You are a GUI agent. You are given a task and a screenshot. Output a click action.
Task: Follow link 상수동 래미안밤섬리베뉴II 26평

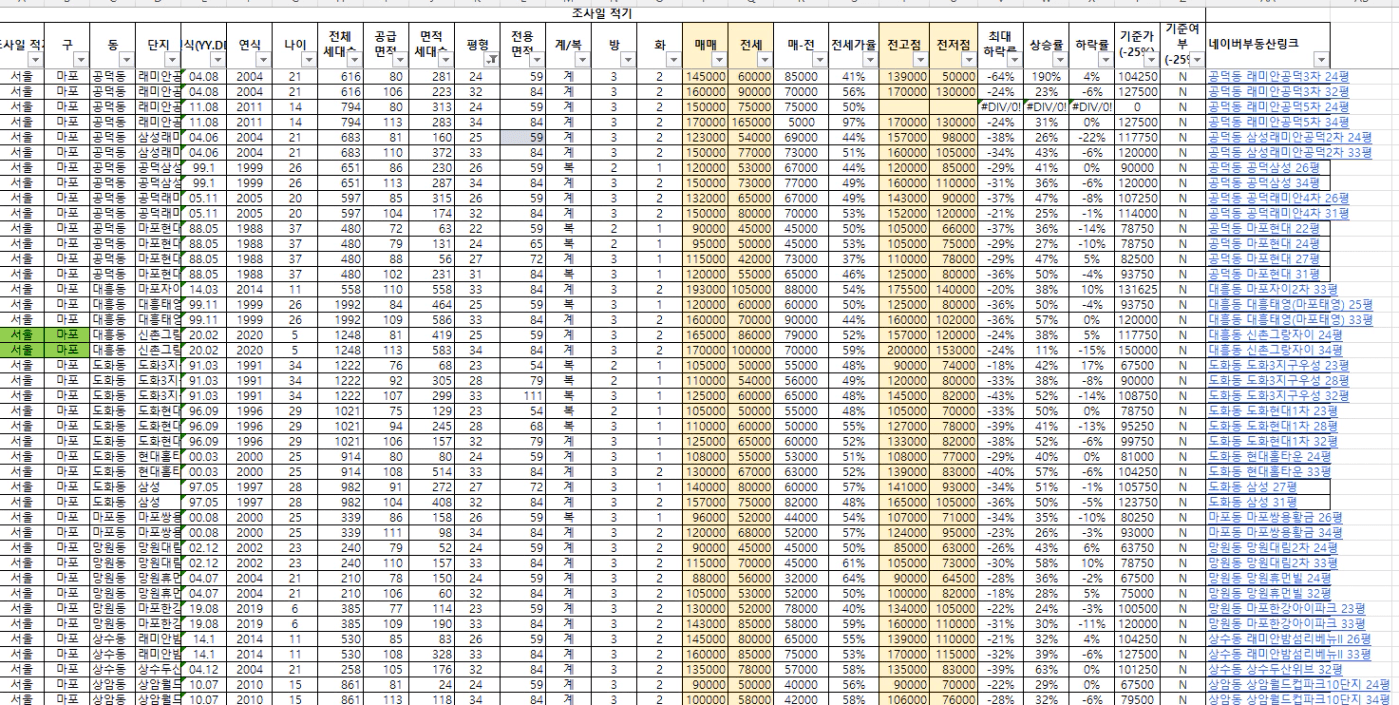tap(1289, 639)
